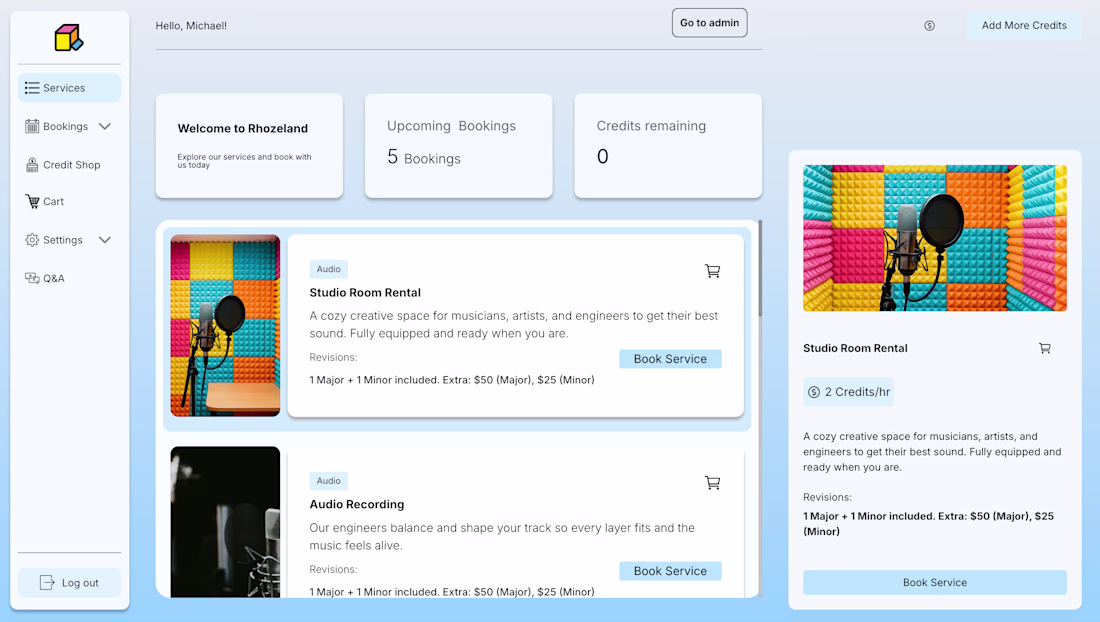Click the services list scrollbar
The height and width of the screenshot is (622, 1100).
point(760,270)
